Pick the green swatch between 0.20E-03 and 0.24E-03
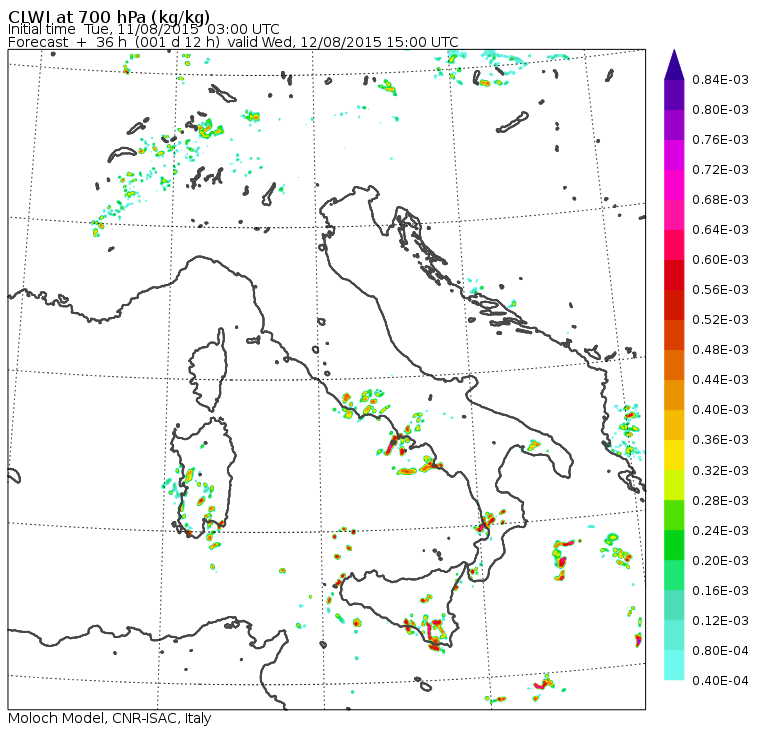760x731 pixels. 674,545
